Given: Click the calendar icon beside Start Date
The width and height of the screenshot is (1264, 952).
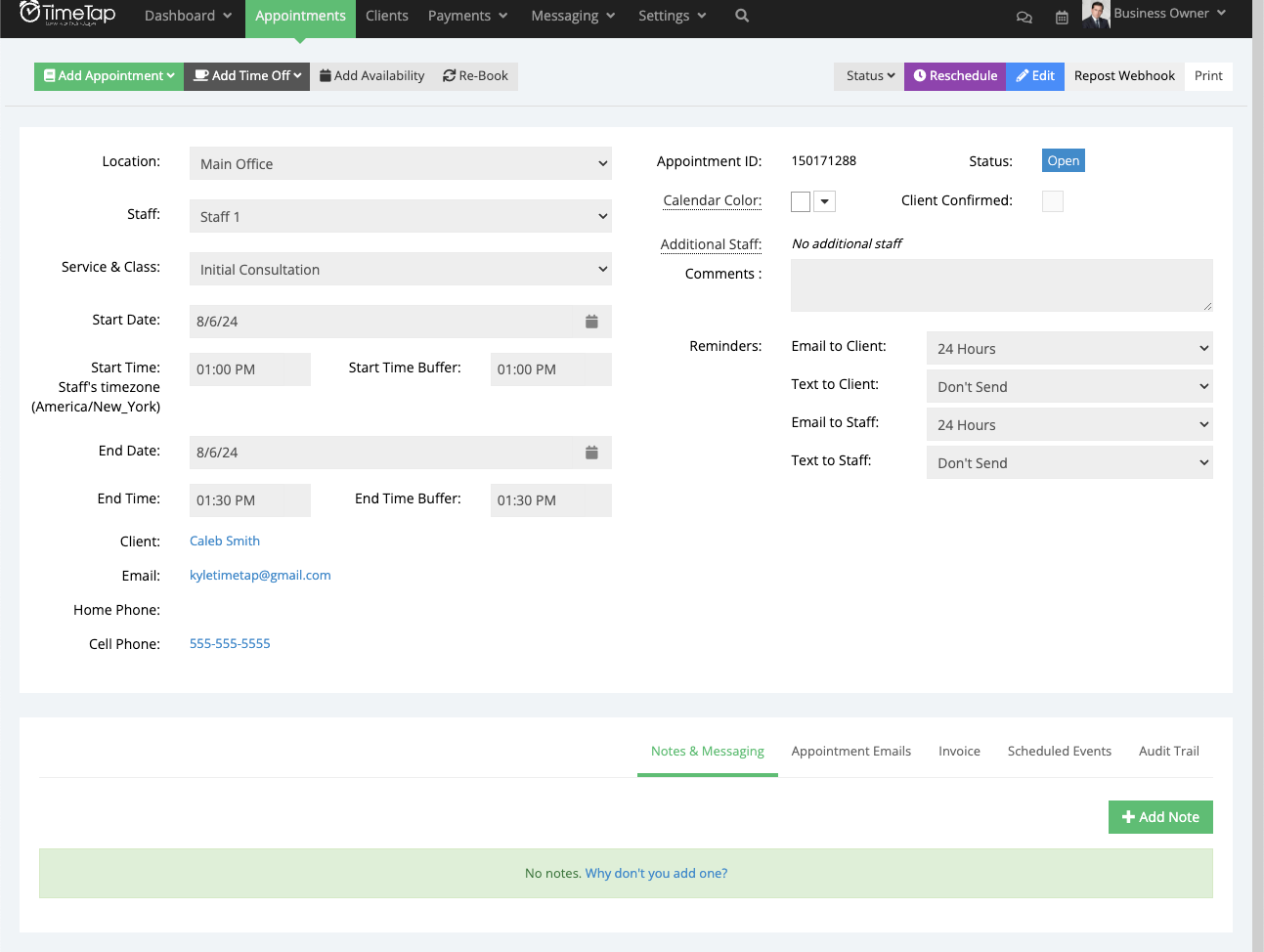Looking at the screenshot, I should pos(591,320).
